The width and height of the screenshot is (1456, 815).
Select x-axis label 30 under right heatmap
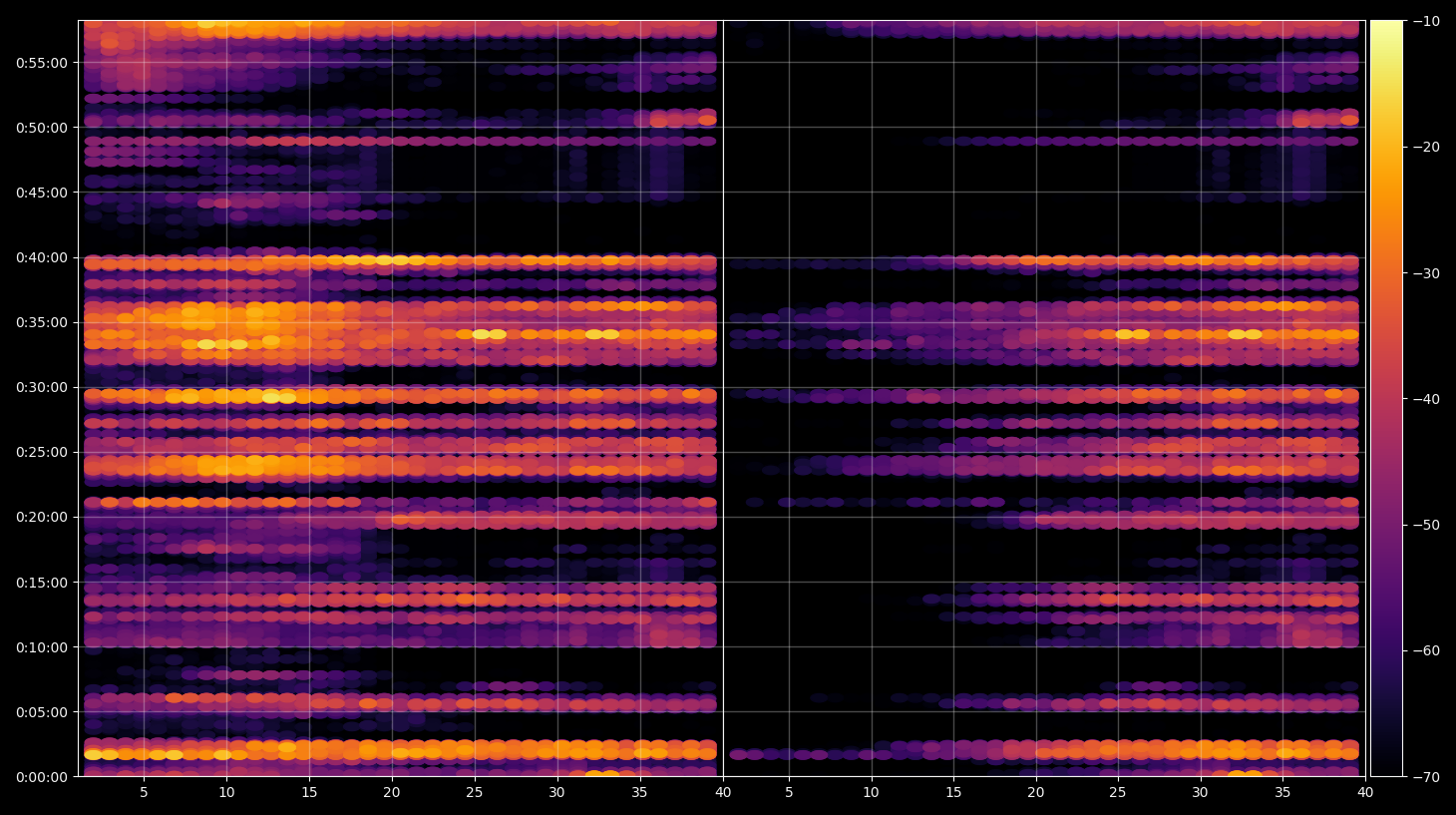pyautogui.click(x=1200, y=793)
